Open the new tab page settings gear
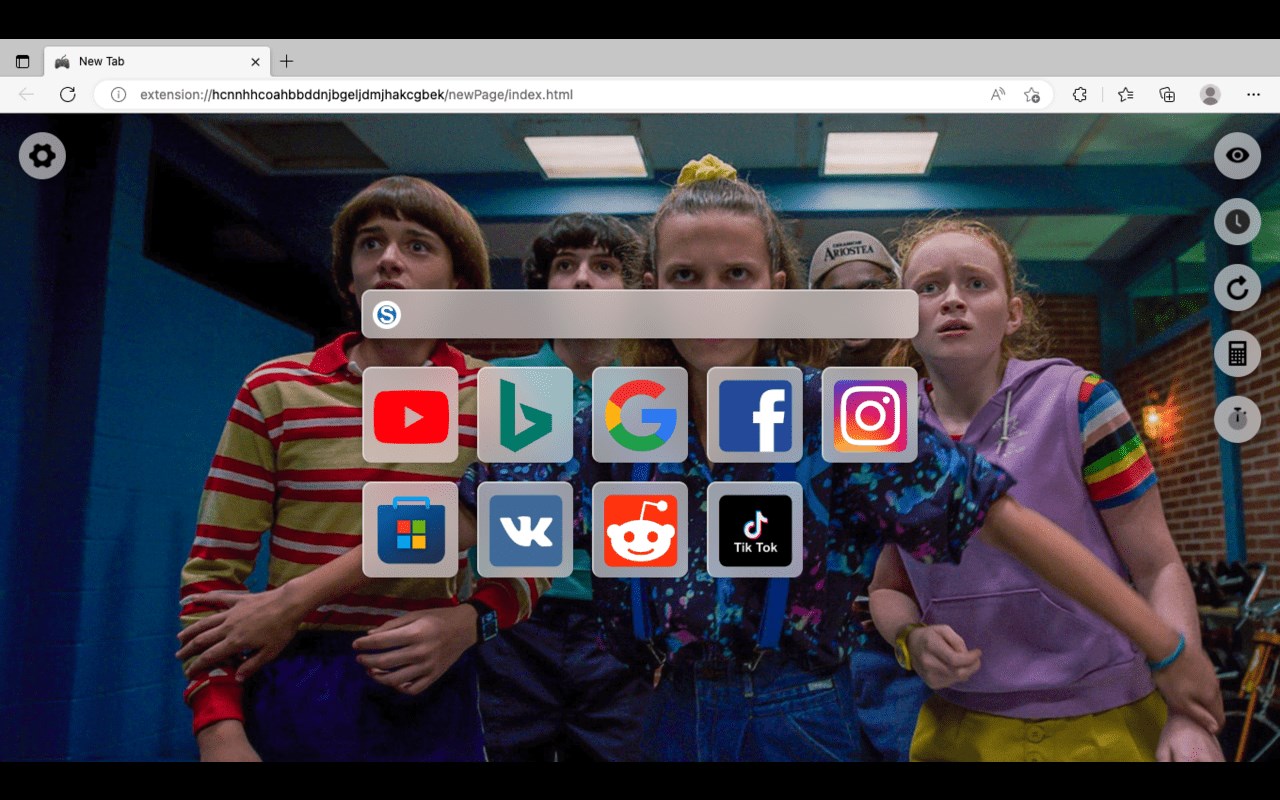1280x800 pixels. (42, 156)
